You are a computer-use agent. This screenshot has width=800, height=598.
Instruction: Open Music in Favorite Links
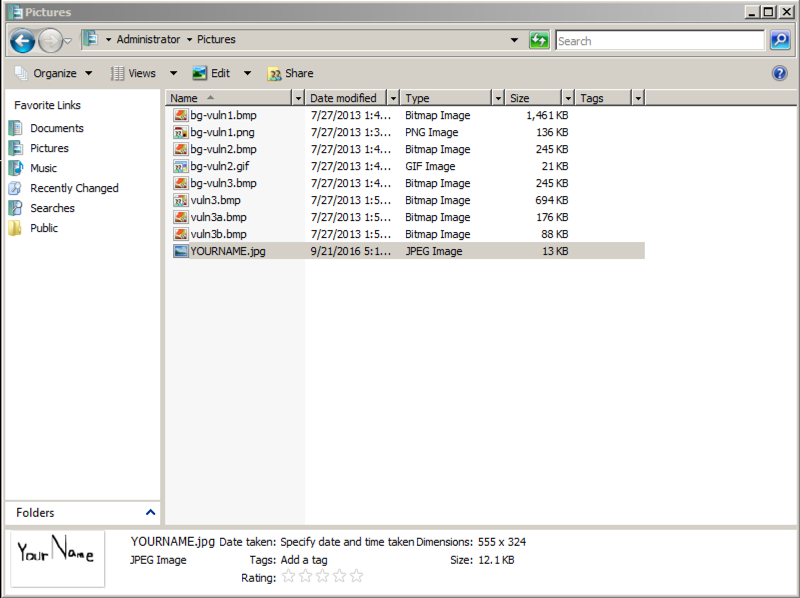coord(43,168)
